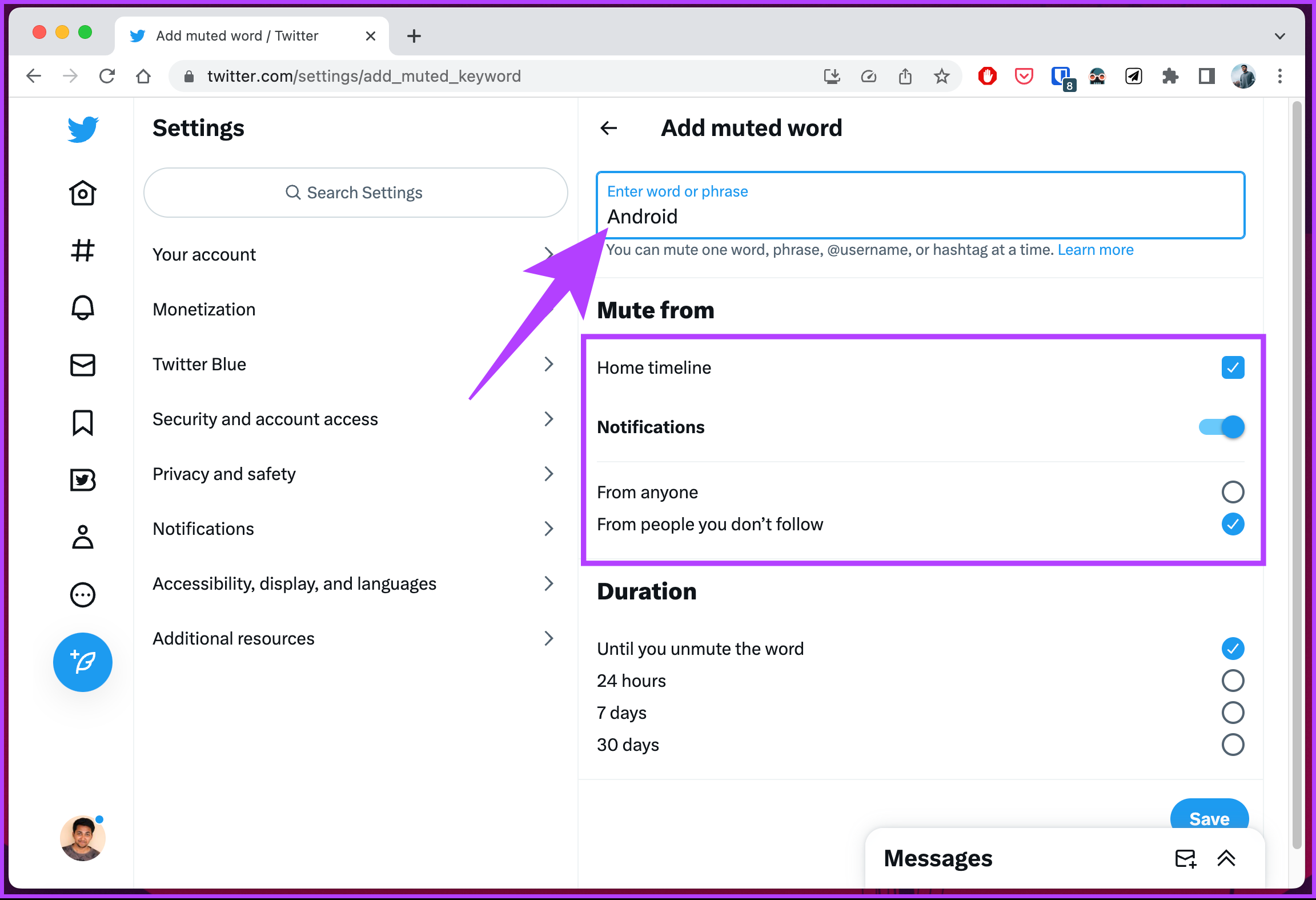
Task: Open a new browser tab
Action: pos(414,36)
